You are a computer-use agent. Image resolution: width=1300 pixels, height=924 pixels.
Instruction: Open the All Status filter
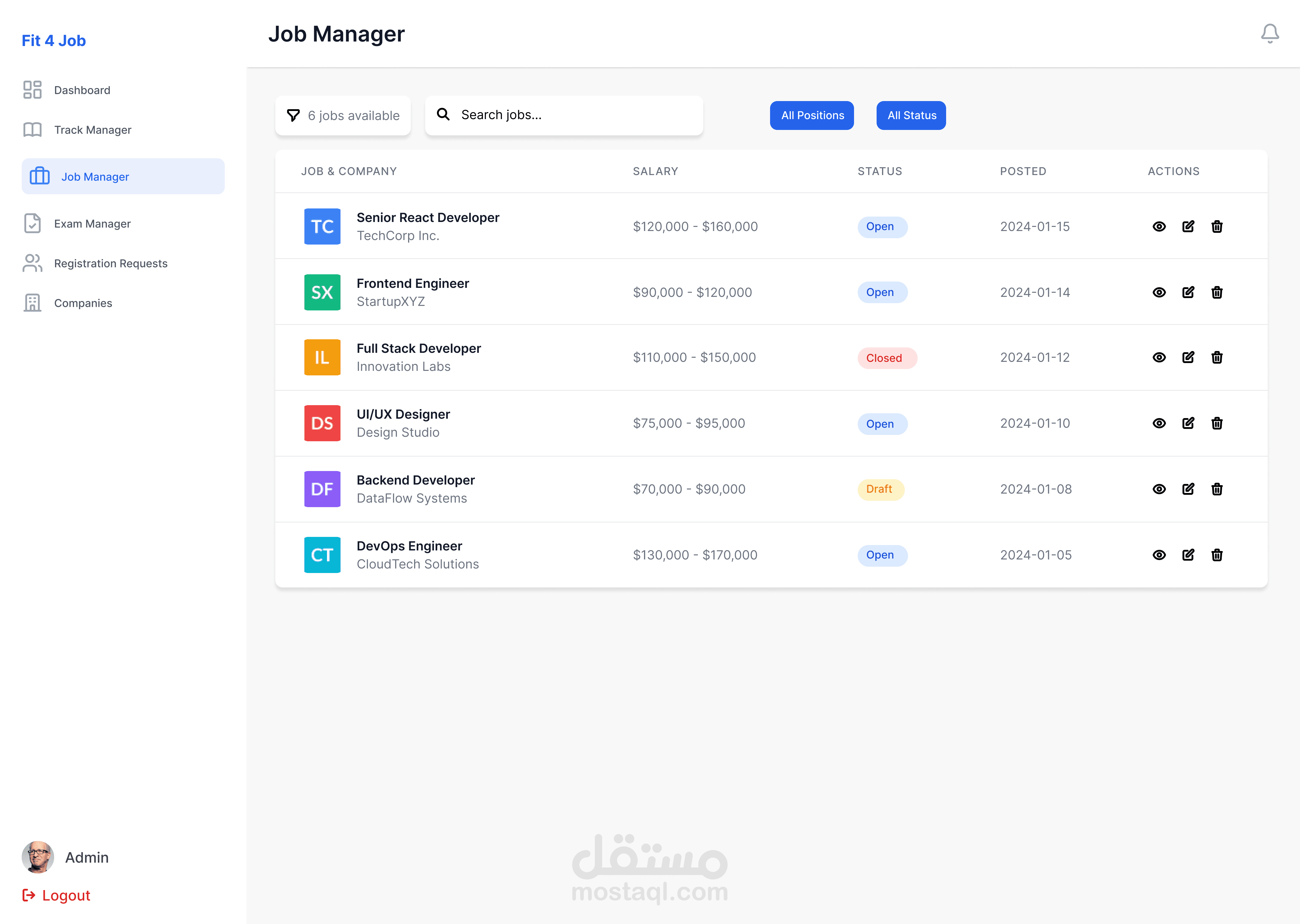[x=911, y=115]
